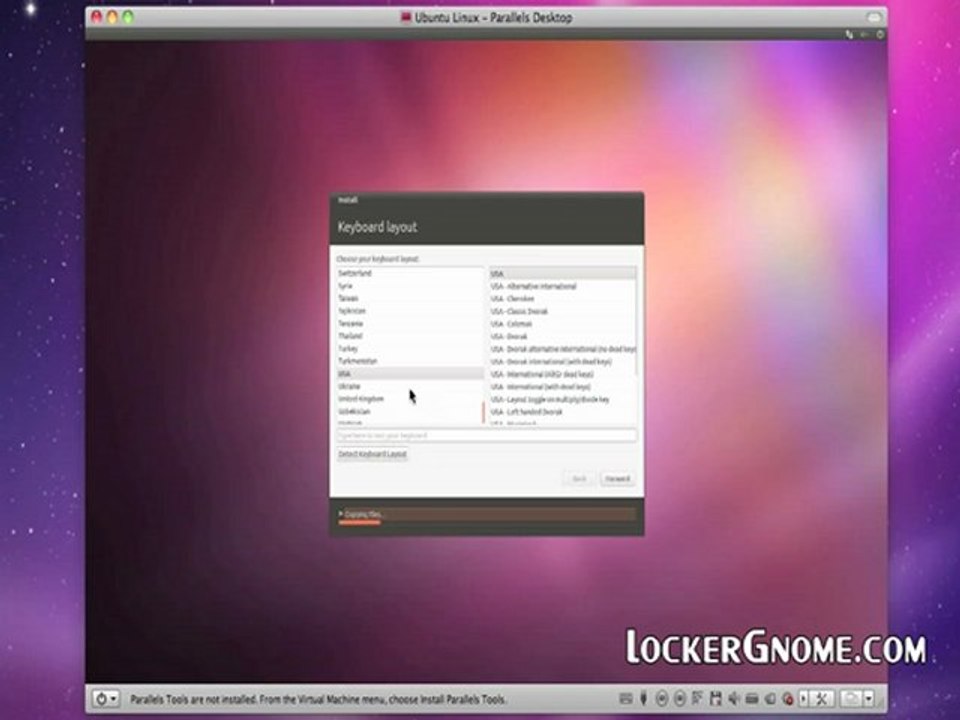Screen dimensions: 960x720
Task: Select Taiwan in the country list
Action: [x=410, y=299]
